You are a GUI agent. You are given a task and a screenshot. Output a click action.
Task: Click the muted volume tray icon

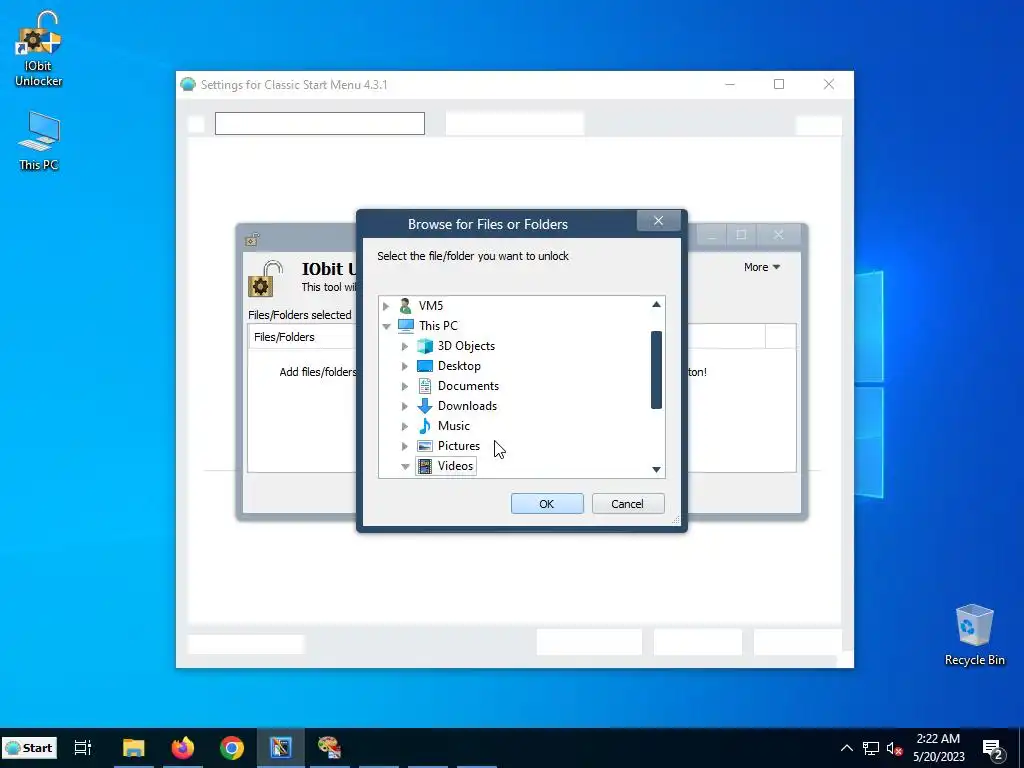[895, 748]
